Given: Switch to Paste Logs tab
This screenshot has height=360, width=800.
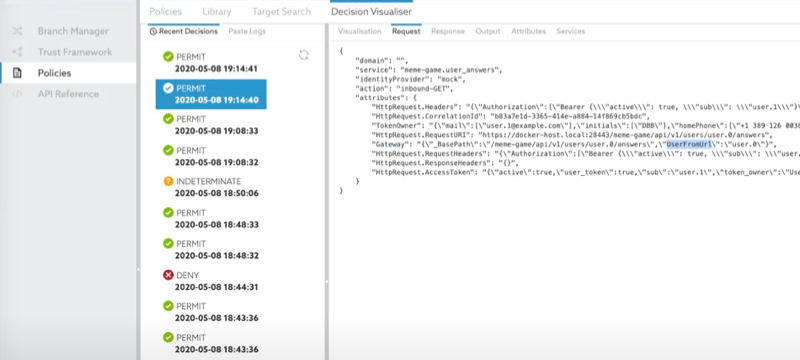Looking at the screenshot, I should coord(247,31).
